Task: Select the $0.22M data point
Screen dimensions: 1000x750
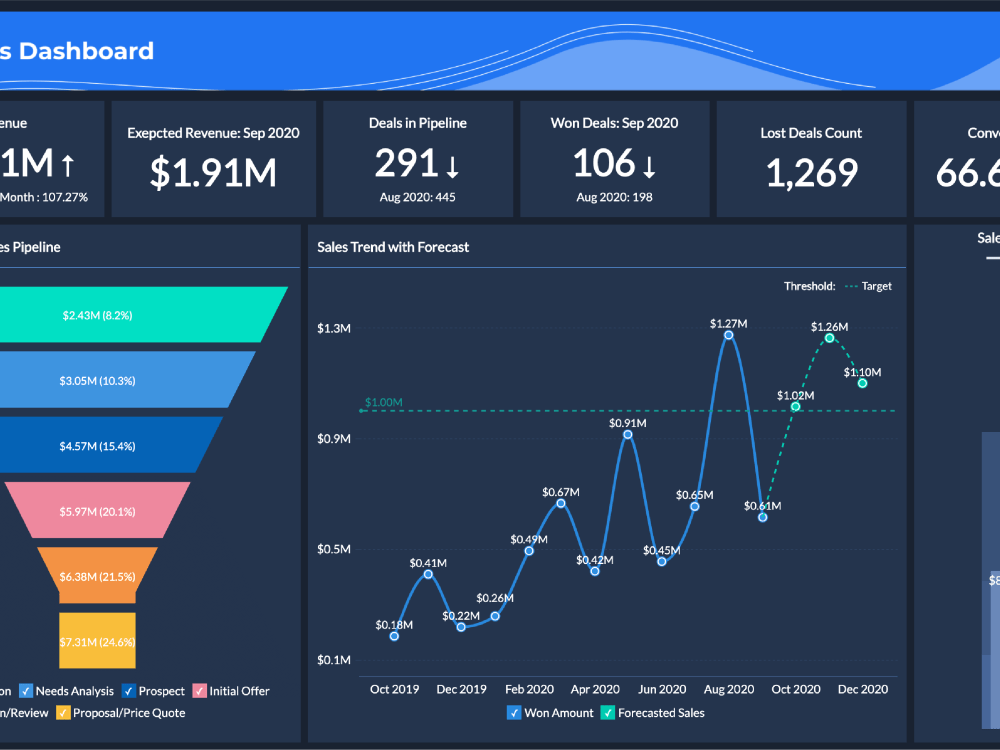Action: (461, 627)
